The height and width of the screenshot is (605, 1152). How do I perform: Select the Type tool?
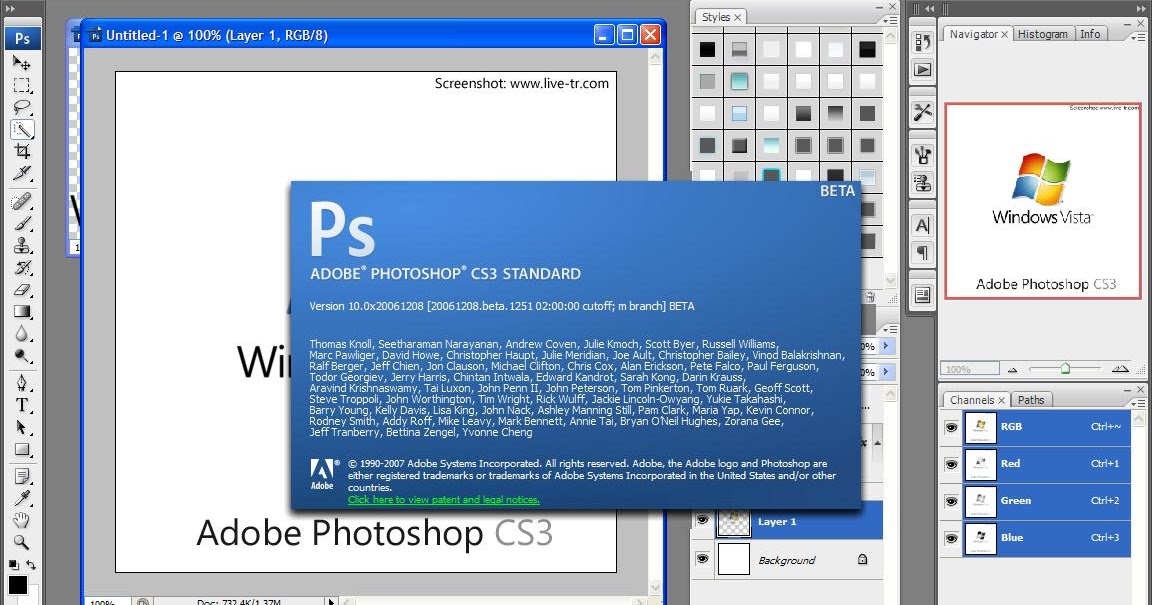pos(22,405)
